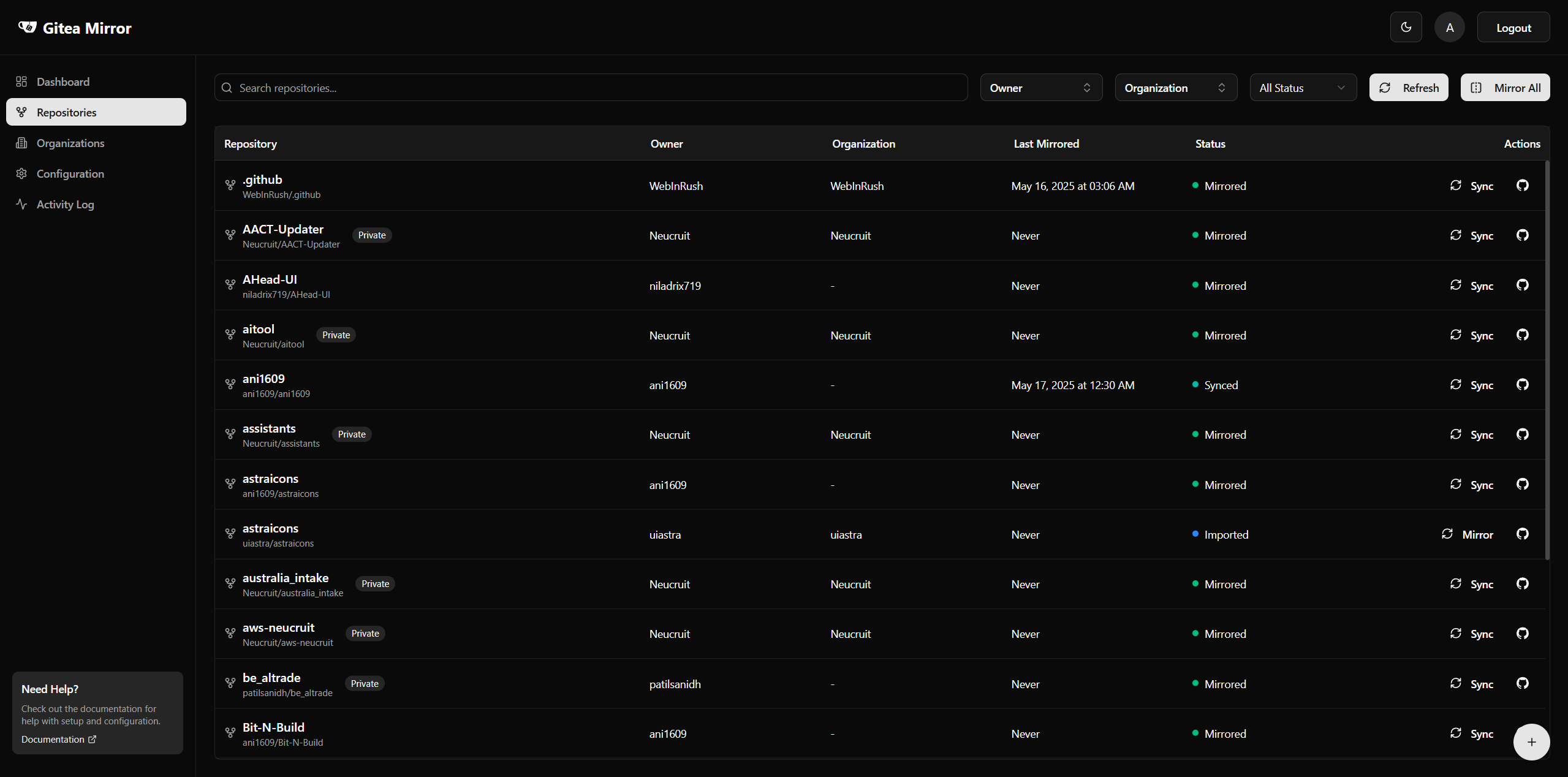
Task: Open the All Status dropdown
Action: [x=1303, y=88]
